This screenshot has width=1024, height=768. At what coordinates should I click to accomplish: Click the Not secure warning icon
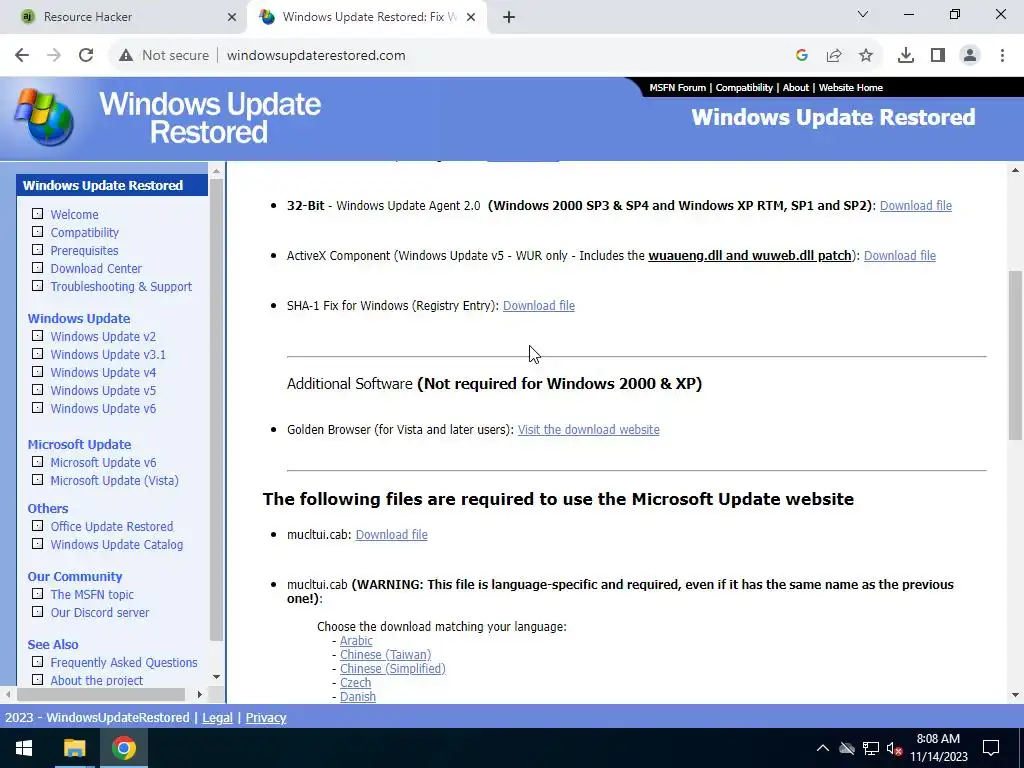coord(125,56)
